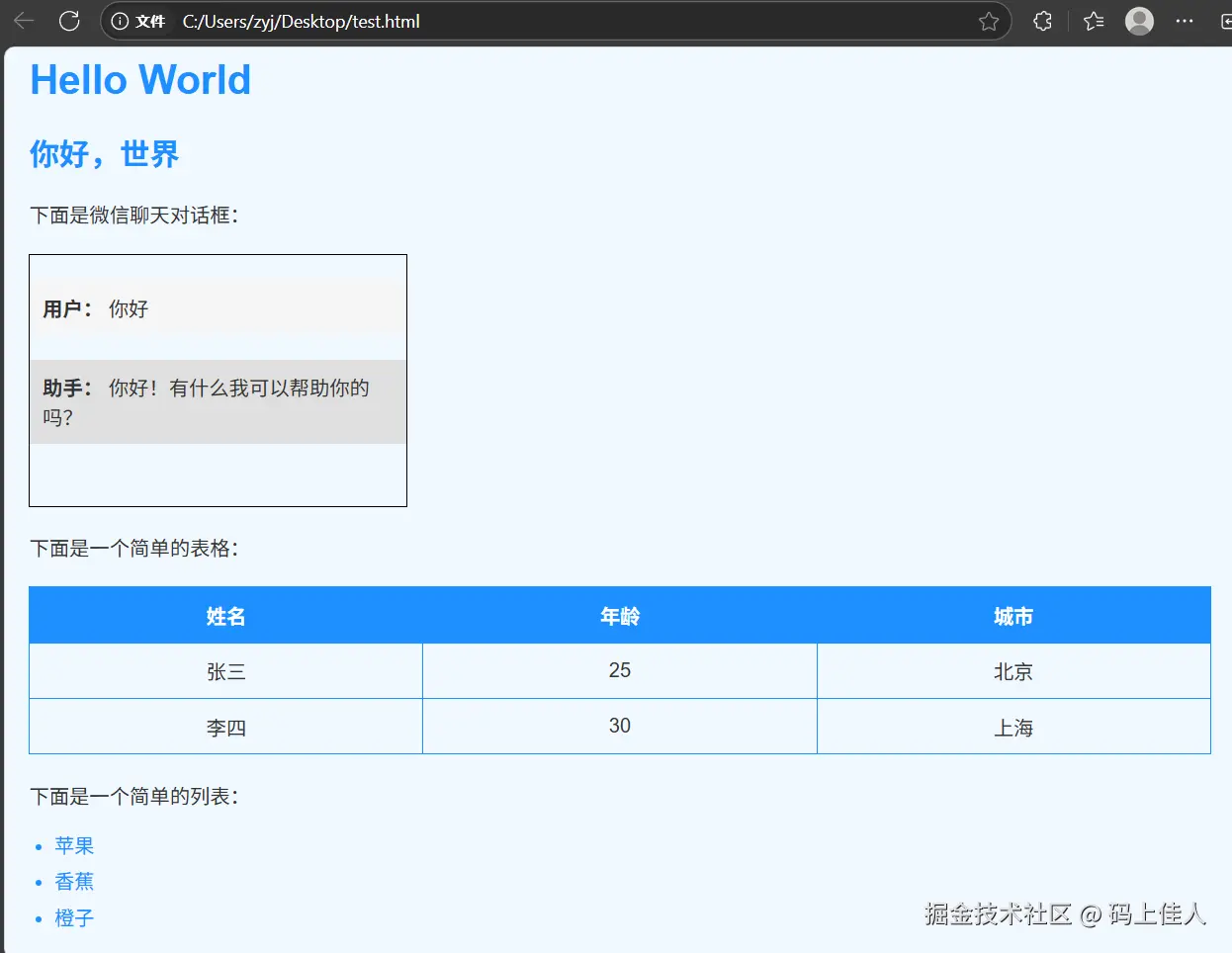Click the 橙子 list item

coord(74,918)
